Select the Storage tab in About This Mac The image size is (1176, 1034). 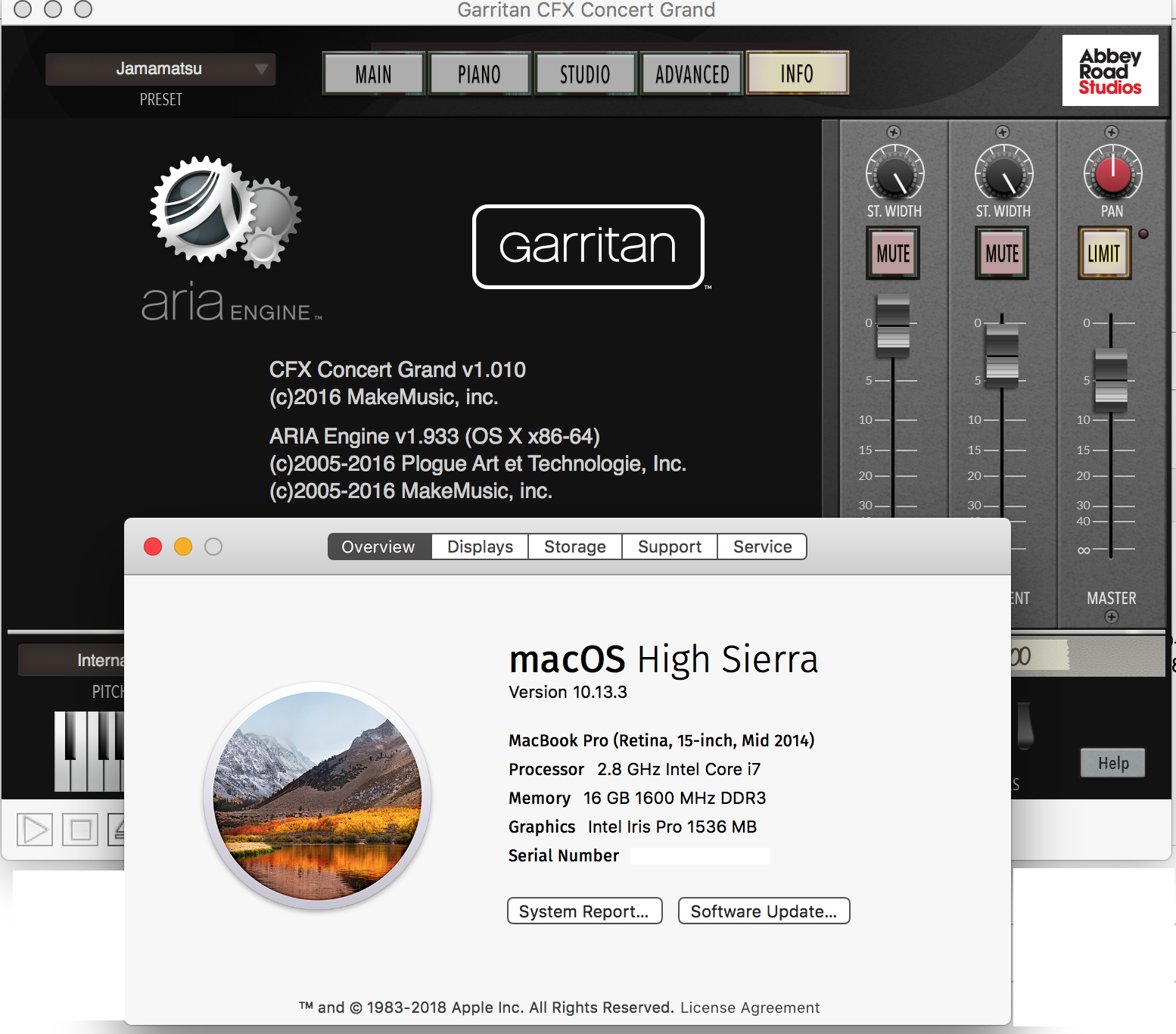(x=574, y=547)
